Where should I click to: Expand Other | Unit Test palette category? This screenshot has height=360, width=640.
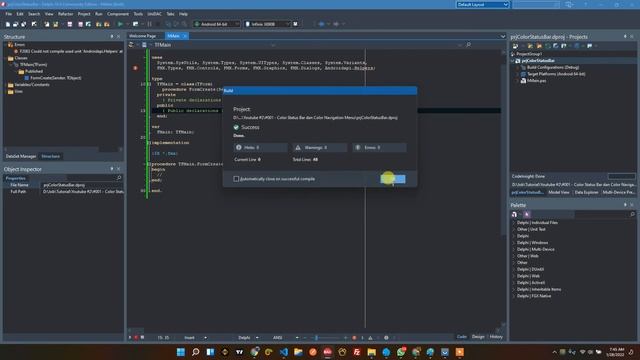pyautogui.click(x=514, y=229)
